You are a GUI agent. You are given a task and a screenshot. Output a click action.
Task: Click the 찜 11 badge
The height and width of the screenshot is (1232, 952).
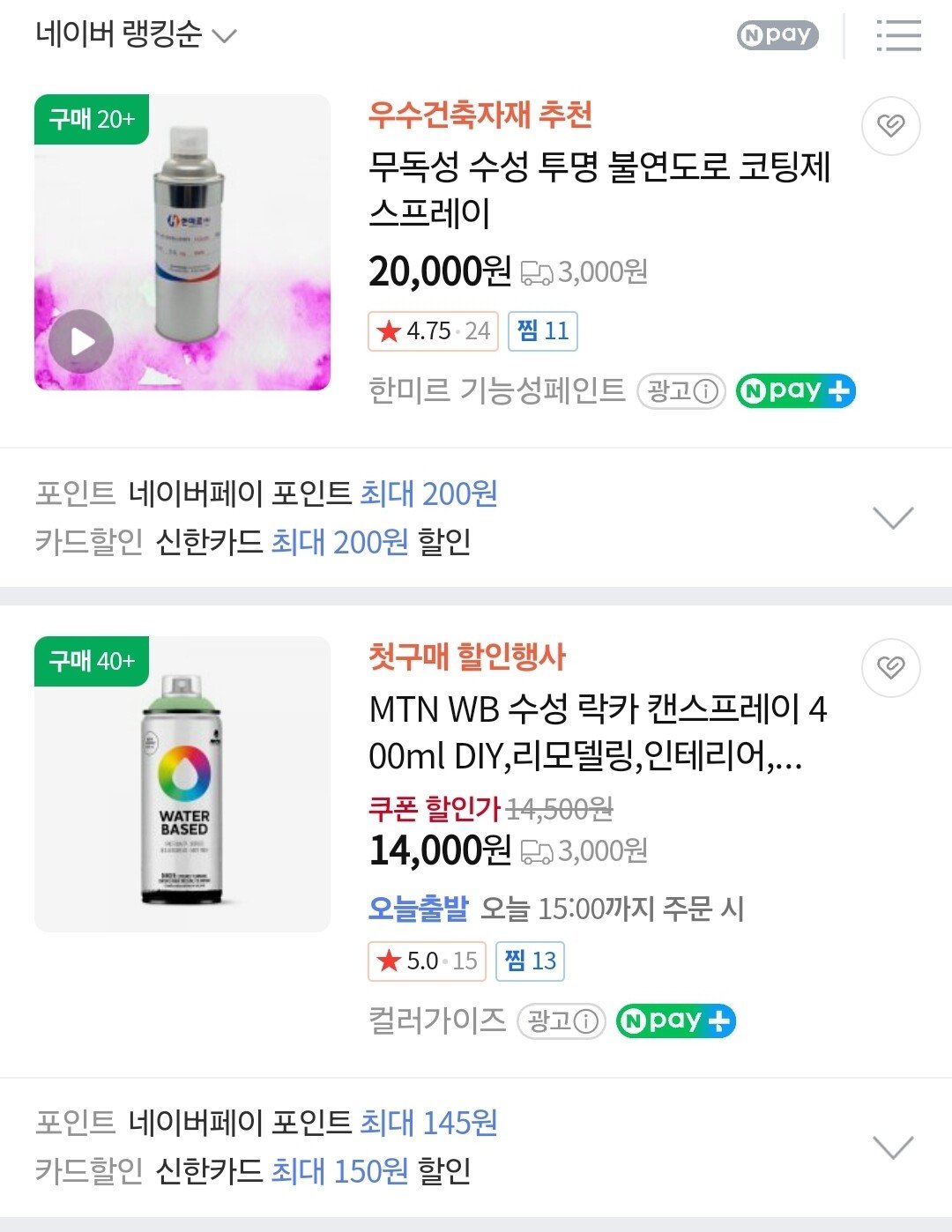click(x=543, y=331)
